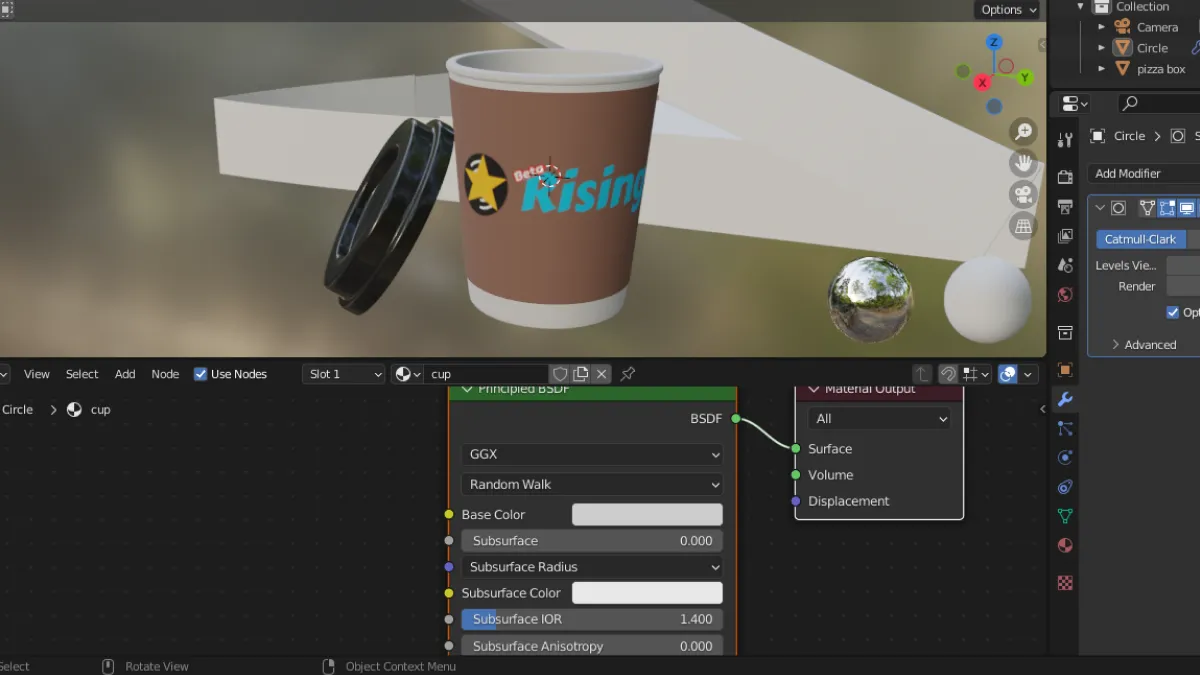
Task: Toggle fake user shield for cup material
Action: tap(561, 374)
